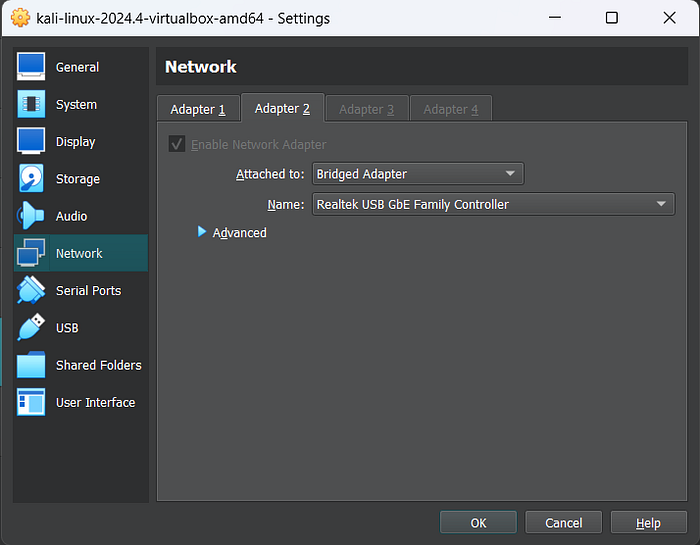Click the Storage disk icon
The image size is (700, 545).
point(31,179)
